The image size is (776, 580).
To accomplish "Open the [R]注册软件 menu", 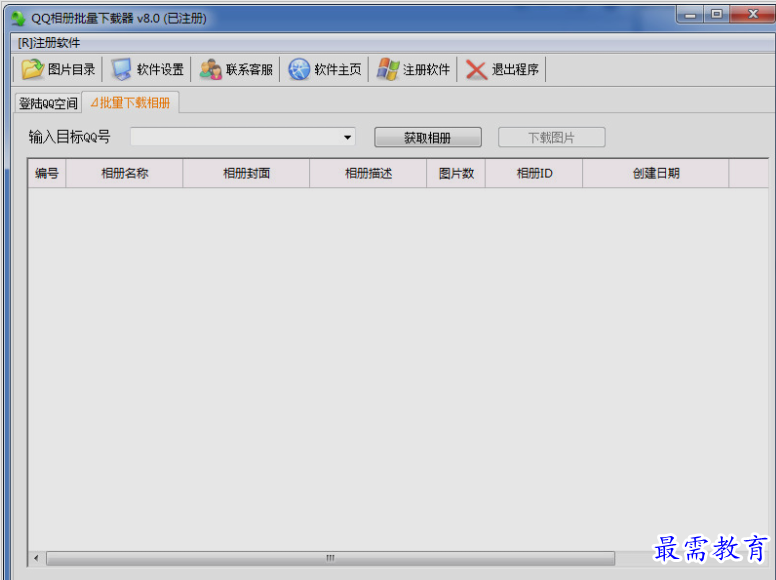I will pyautogui.click(x=49, y=43).
